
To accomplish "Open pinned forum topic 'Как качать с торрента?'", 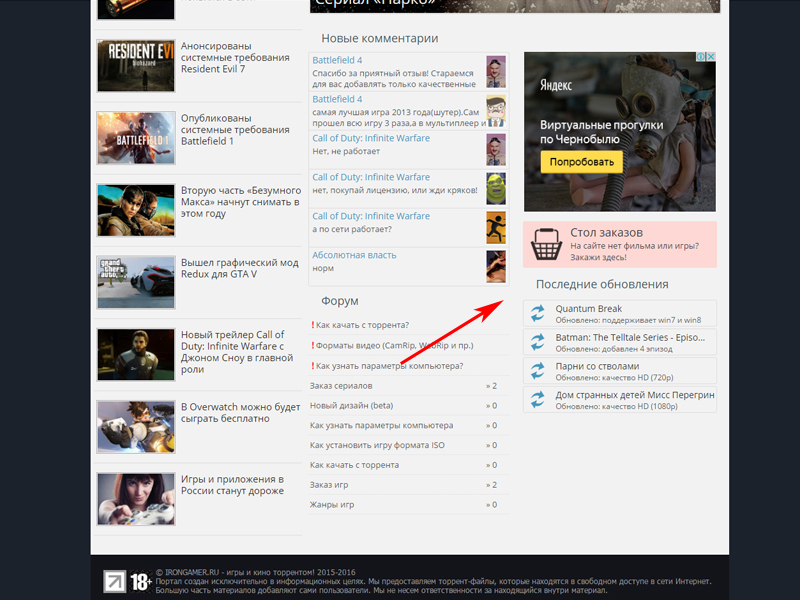I will coord(360,325).
